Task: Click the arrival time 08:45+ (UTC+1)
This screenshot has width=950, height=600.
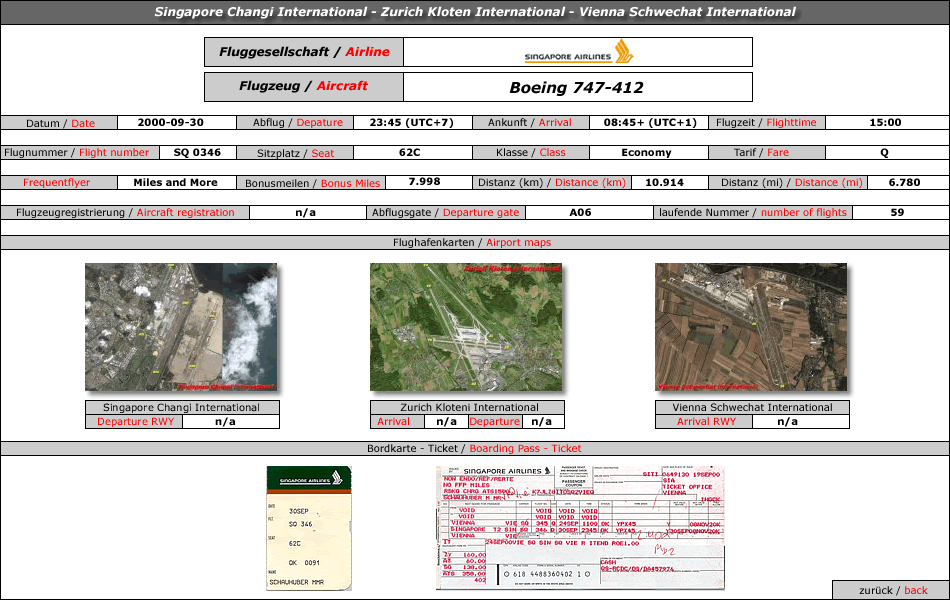Action: (x=650, y=122)
